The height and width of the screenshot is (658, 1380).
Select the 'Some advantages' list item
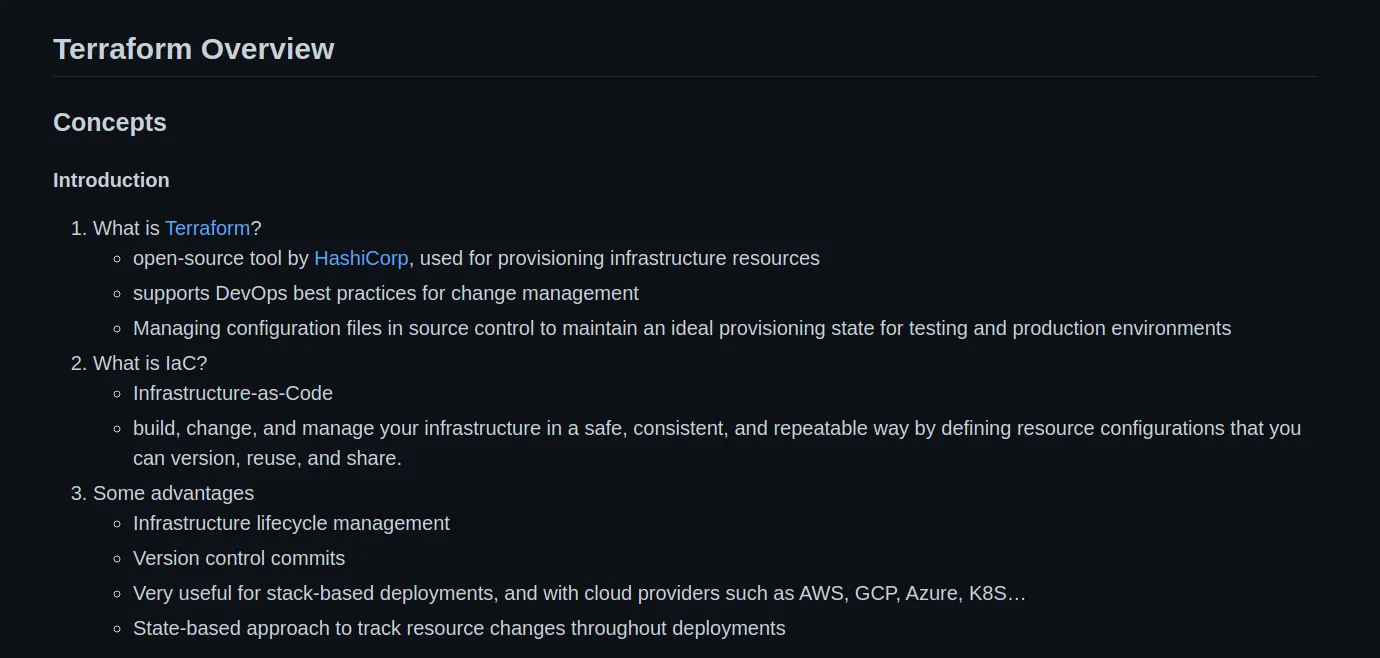[173, 493]
